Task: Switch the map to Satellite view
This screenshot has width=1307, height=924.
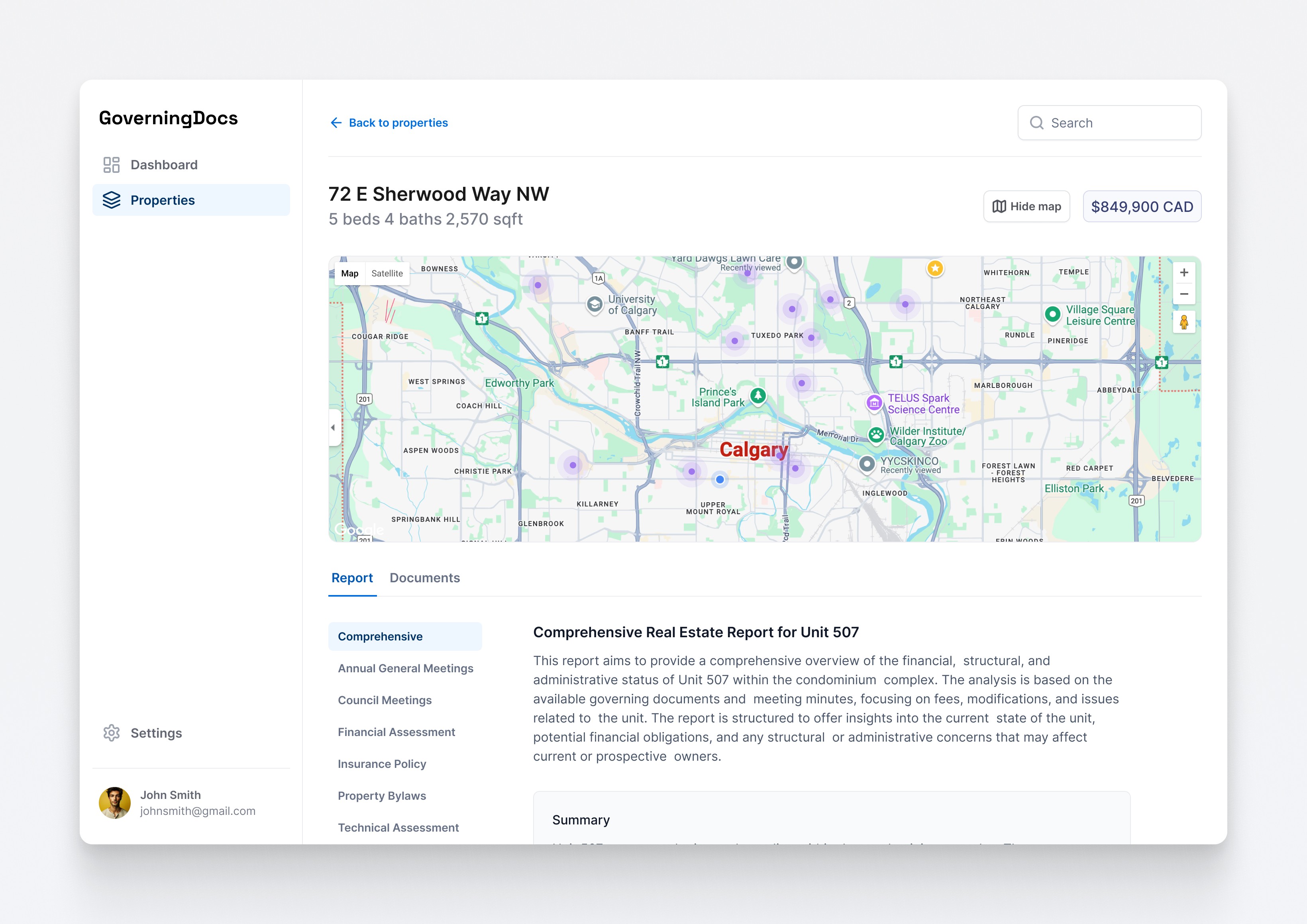Action: click(387, 274)
